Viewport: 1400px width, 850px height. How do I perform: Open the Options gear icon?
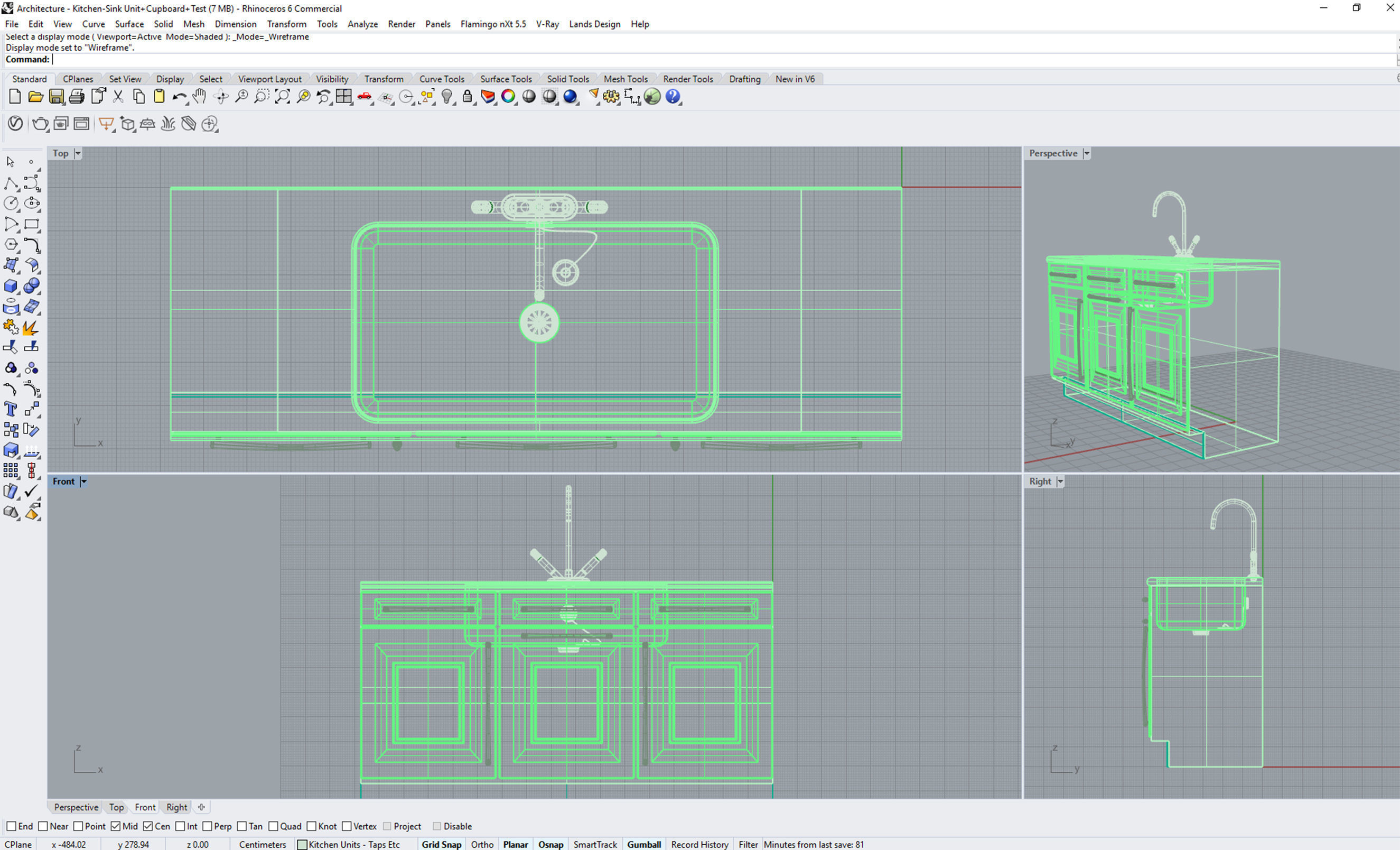[611, 97]
